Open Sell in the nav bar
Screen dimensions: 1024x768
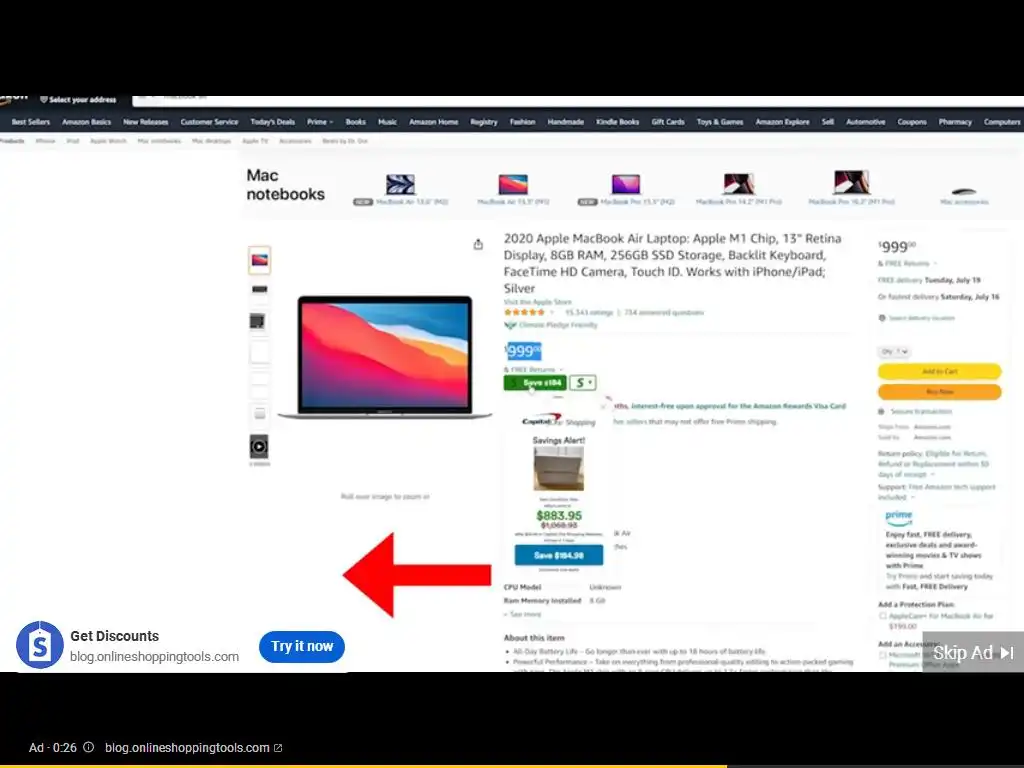point(827,122)
